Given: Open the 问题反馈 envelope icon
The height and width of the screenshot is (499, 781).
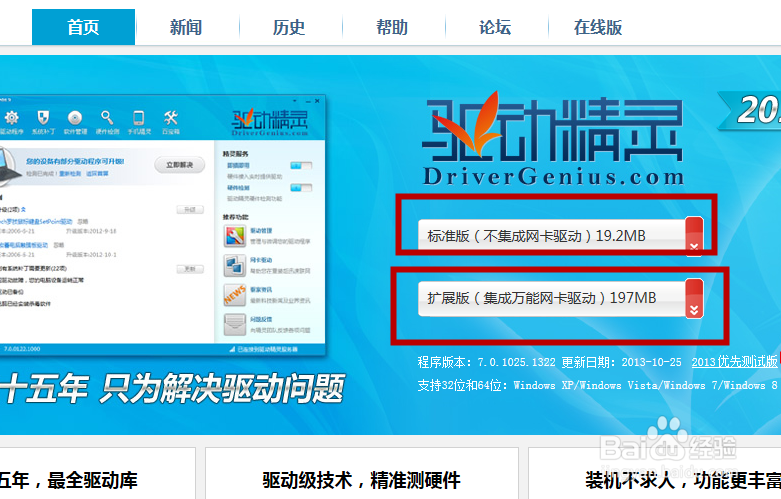Looking at the screenshot, I should pos(235,325).
